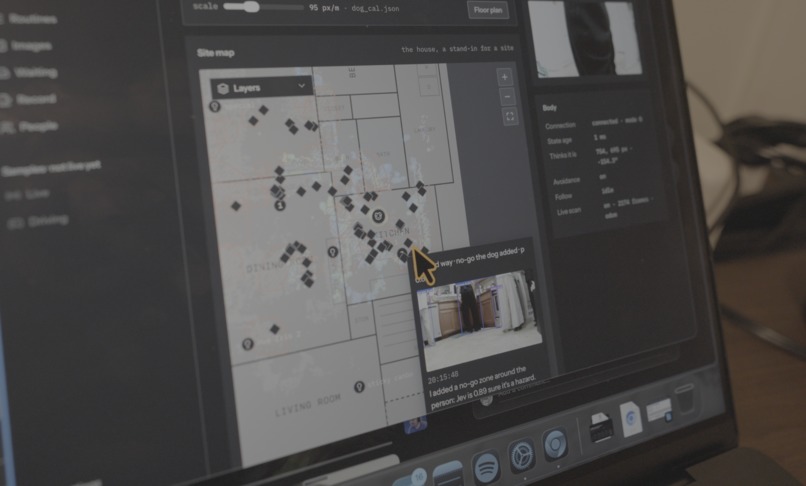
Task: Click the 'Live scan' row in Body panel
Action: (x=604, y=208)
